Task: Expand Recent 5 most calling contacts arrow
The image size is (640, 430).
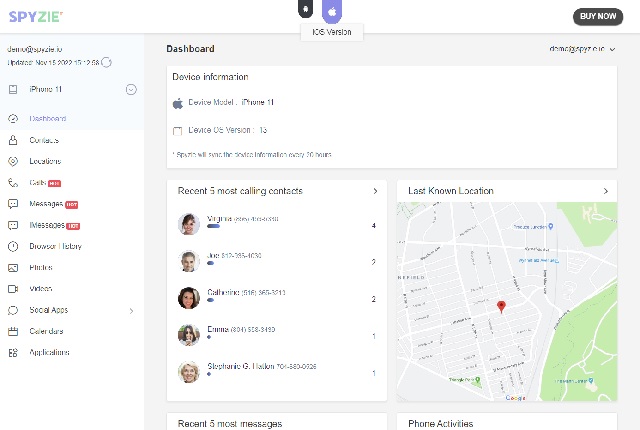Action: 375,191
